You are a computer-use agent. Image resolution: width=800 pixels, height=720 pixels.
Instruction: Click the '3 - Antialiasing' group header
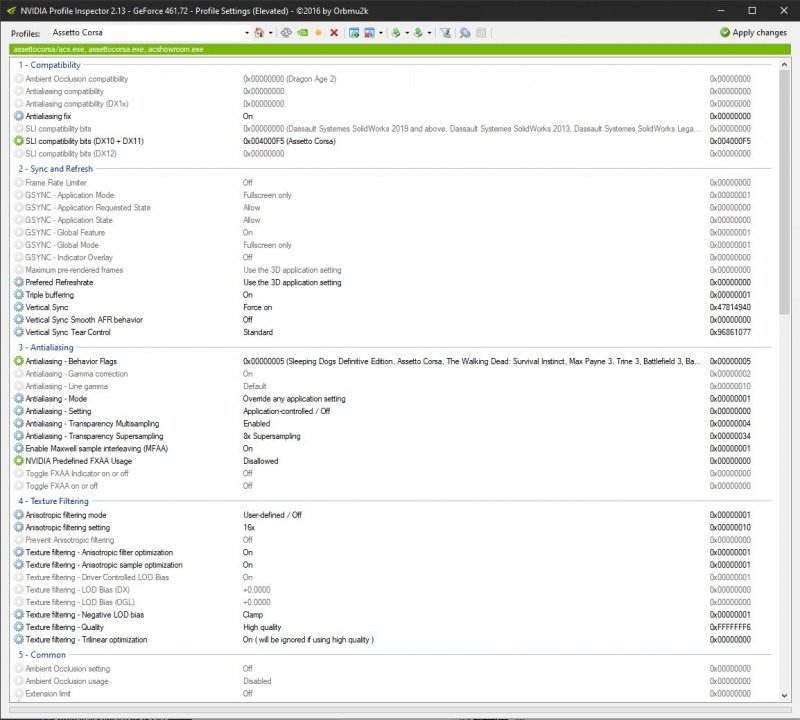click(46, 347)
